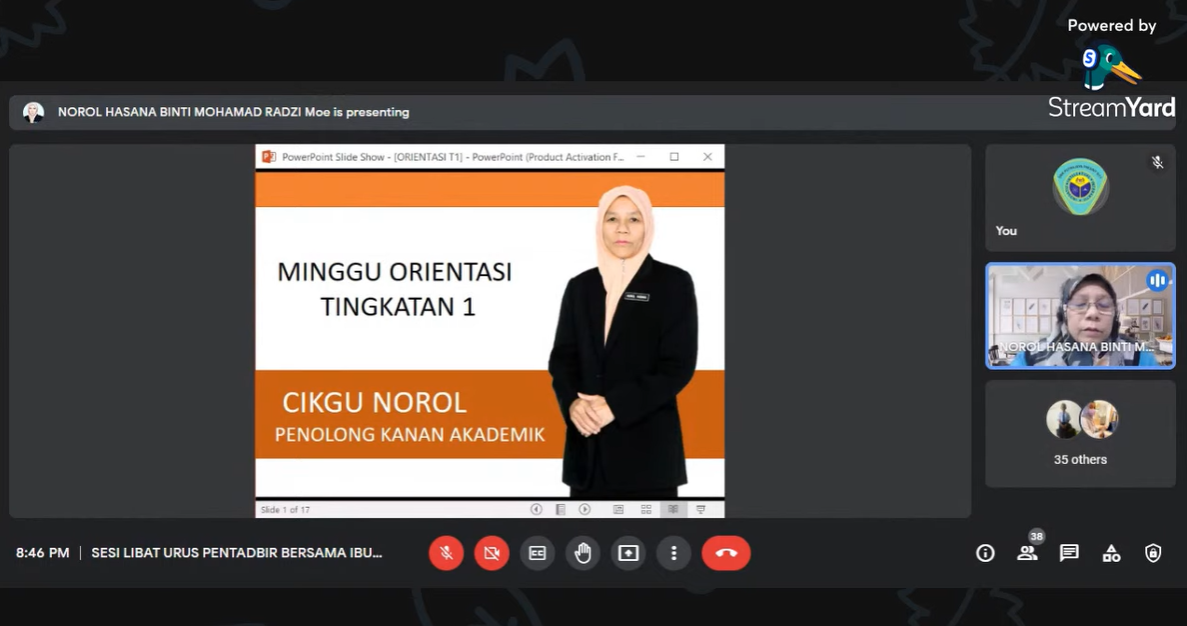Open the in-call chat panel
The width and height of the screenshot is (1187, 626).
(1069, 553)
